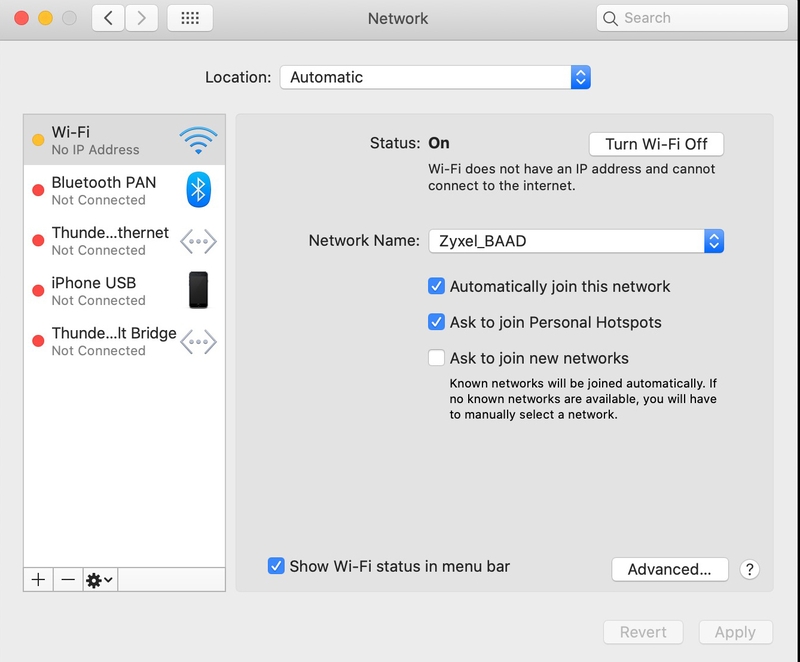Click the Thunderbolt Ethernet arrows icon

coord(198,241)
